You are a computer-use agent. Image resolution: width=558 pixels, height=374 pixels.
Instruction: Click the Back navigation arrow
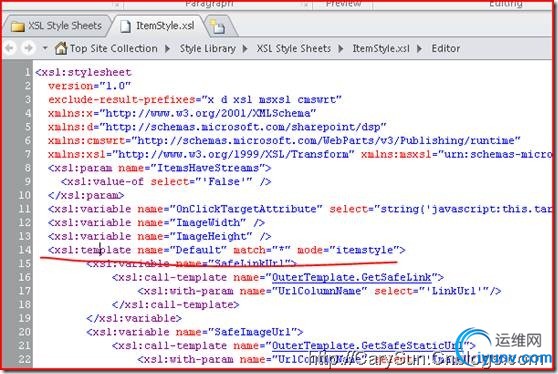[x=10, y=48]
